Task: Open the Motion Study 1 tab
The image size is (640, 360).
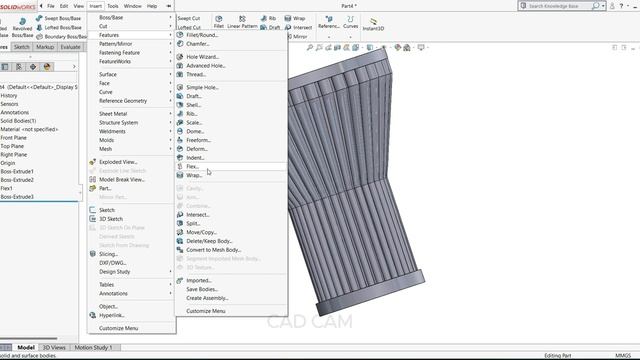Action: (x=93, y=347)
